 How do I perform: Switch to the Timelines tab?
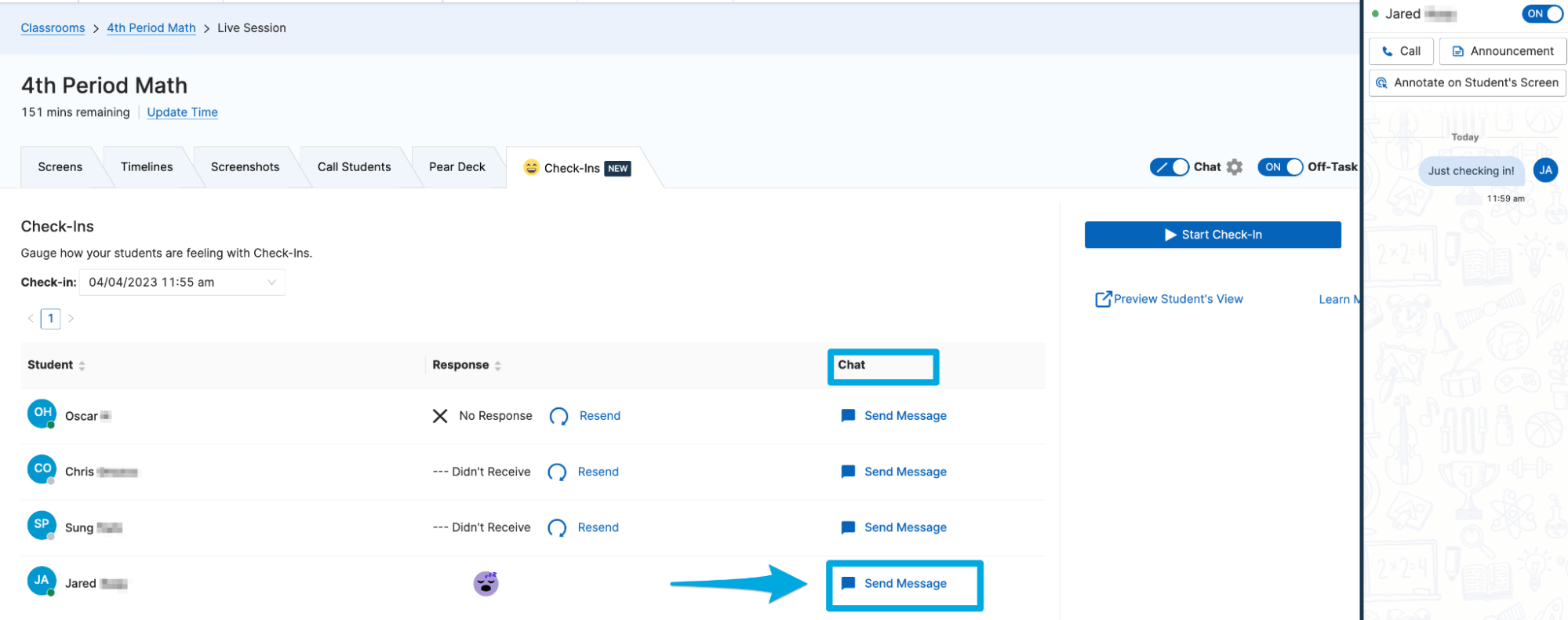coord(147,167)
